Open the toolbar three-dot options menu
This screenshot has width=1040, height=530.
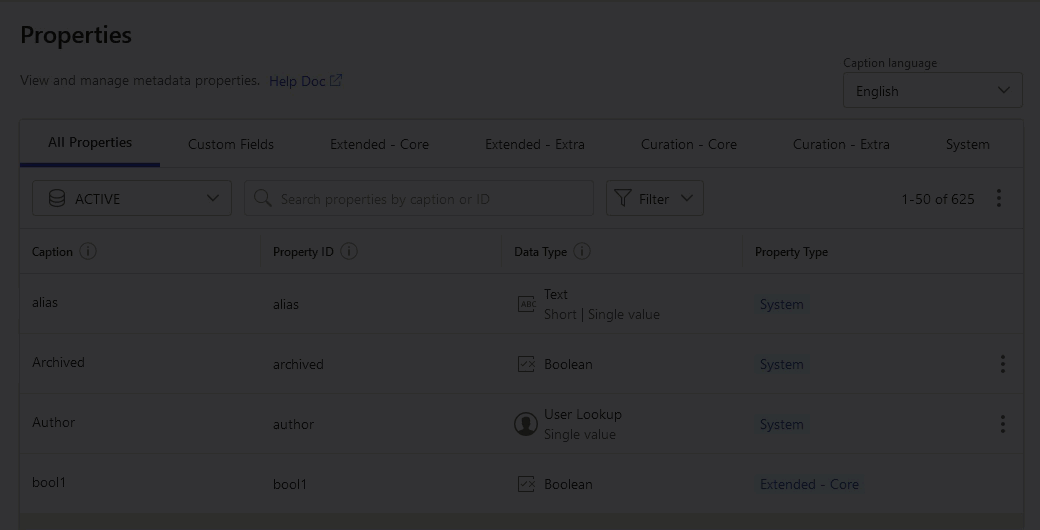click(998, 198)
